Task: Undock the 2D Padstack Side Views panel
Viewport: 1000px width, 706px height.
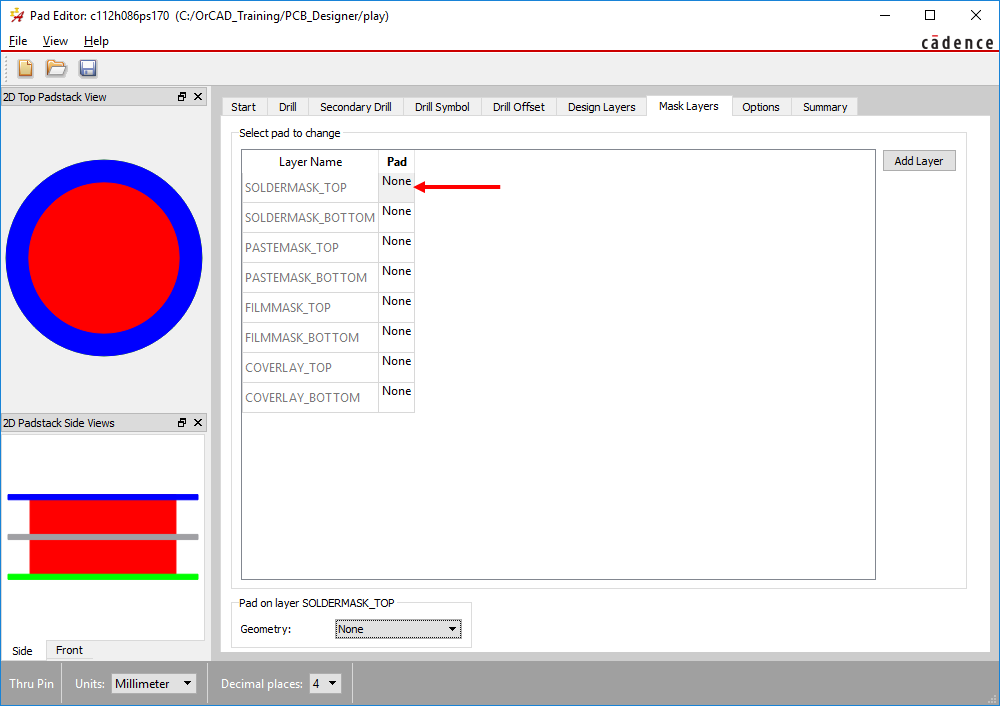Action: click(x=182, y=423)
